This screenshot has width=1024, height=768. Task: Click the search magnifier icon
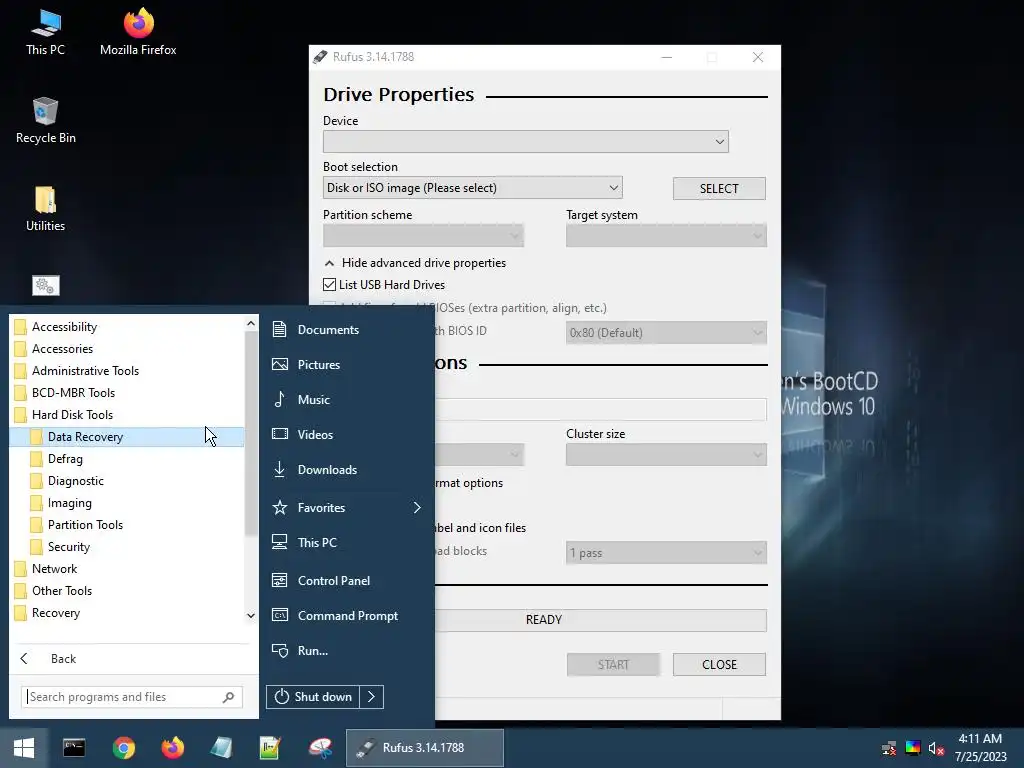click(228, 697)
